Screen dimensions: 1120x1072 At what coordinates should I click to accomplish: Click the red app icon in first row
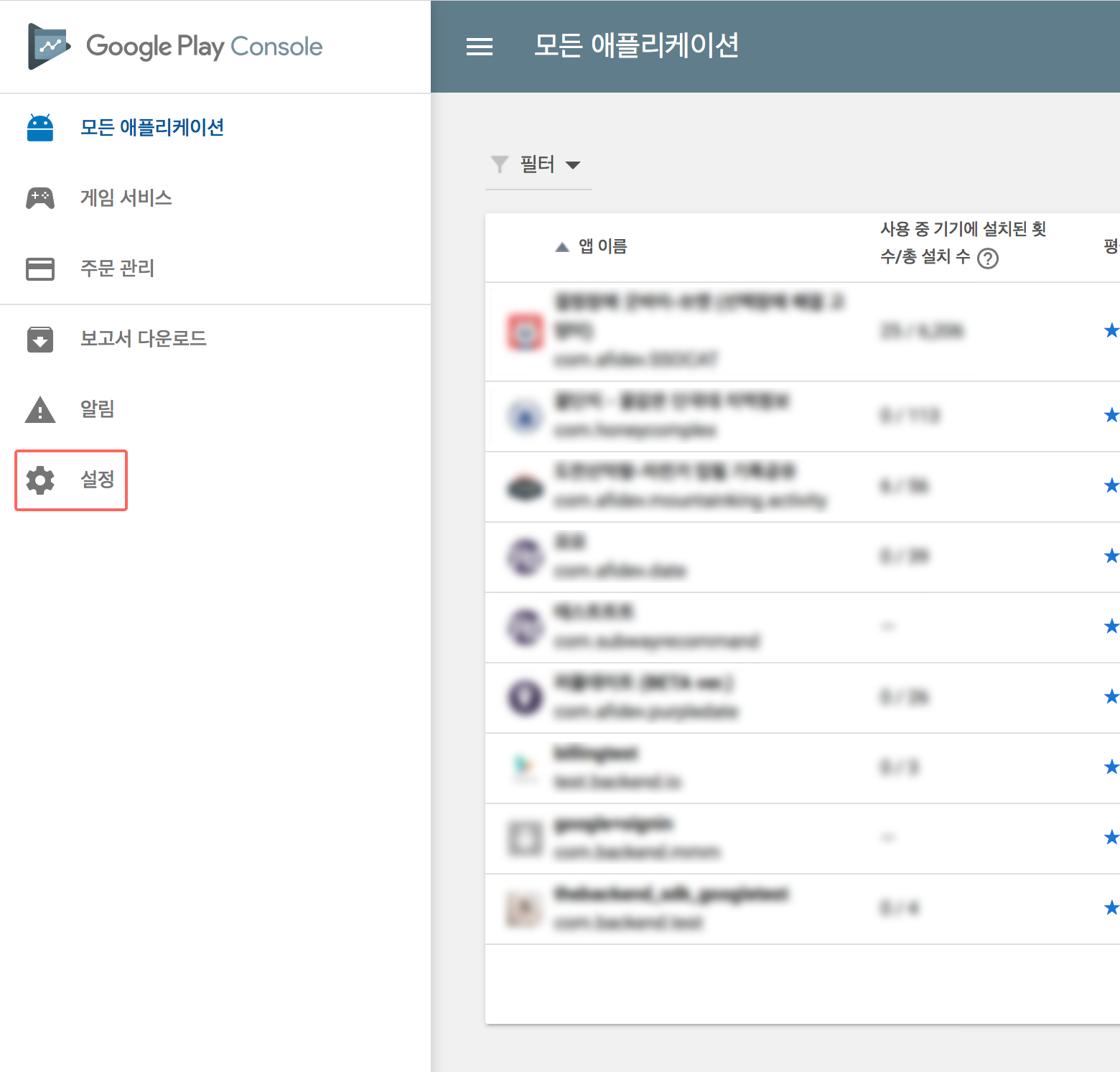click(526, 332)
